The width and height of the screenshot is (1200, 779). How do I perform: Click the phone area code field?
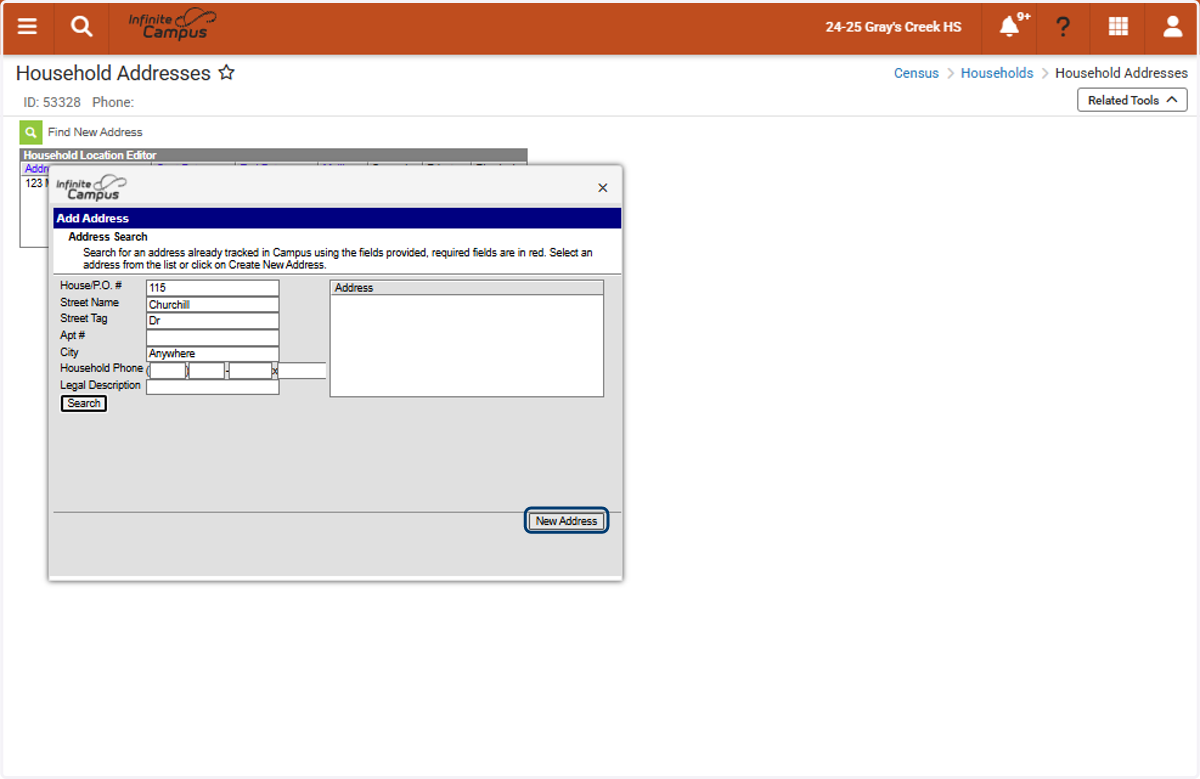[x=167, y=371]
